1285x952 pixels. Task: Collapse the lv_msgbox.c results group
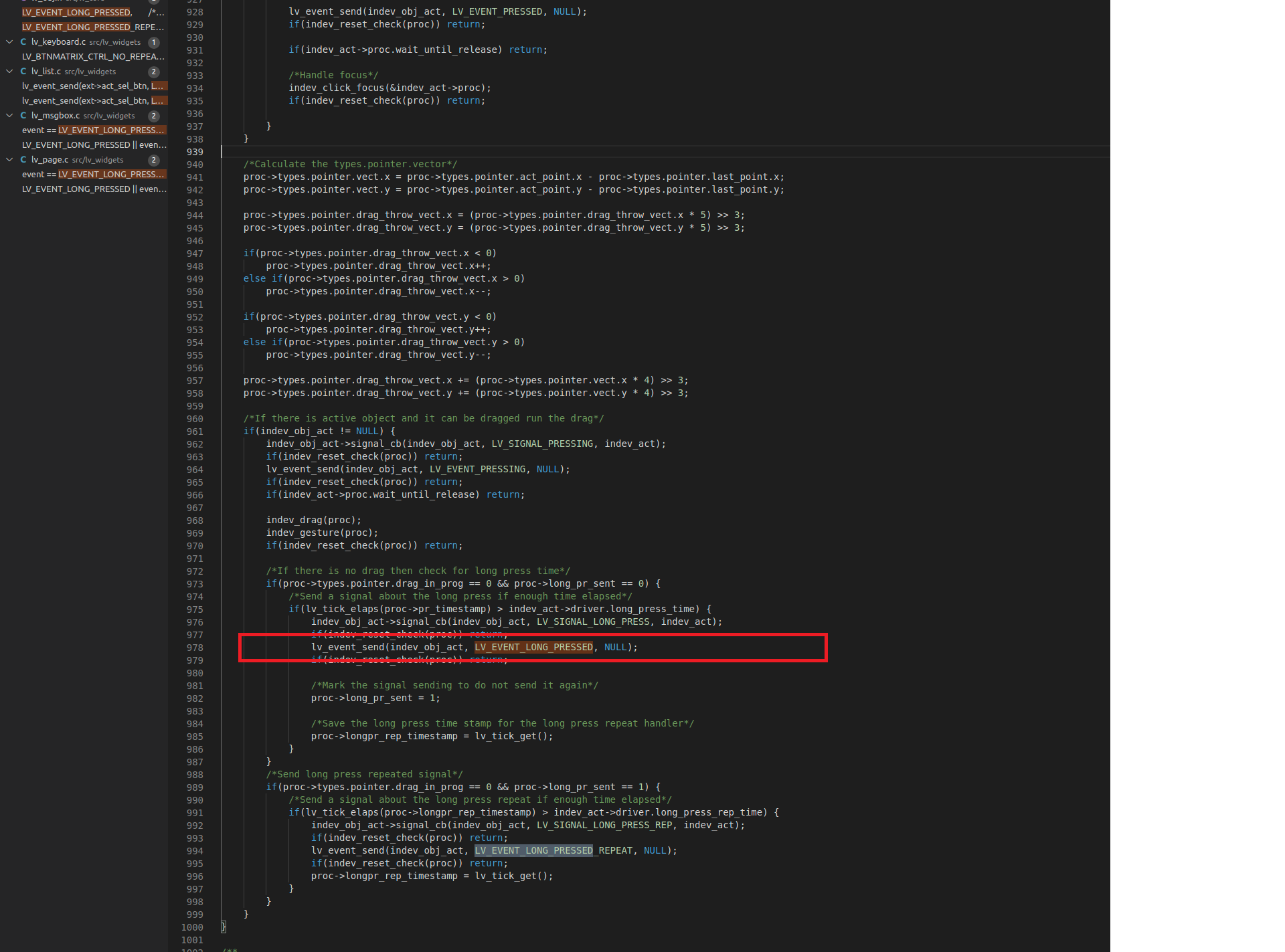click(9, 115)
